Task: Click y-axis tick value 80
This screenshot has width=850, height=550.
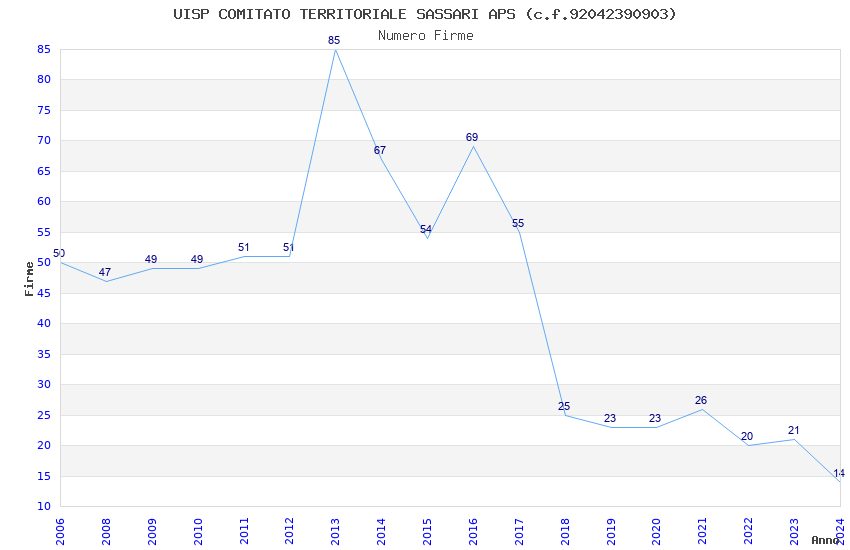Action: 44,79
